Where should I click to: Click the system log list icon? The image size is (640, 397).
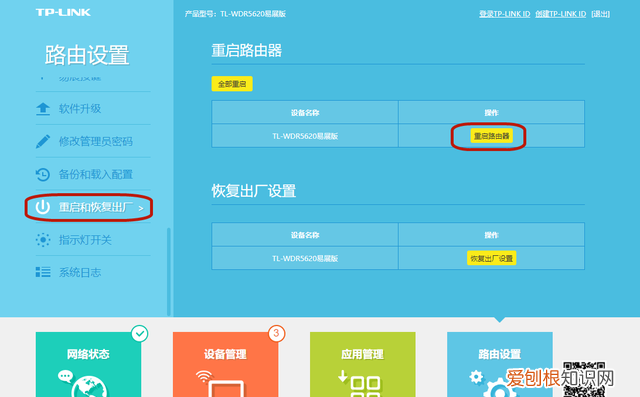click(43, 272)
